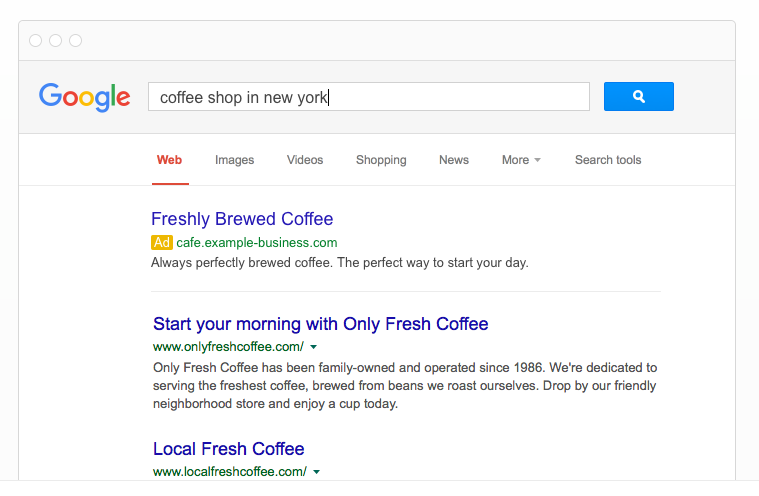Viewport: 759px width, 496px height.
Task: Click the first gray window control circle
Action: pos(36,41)
